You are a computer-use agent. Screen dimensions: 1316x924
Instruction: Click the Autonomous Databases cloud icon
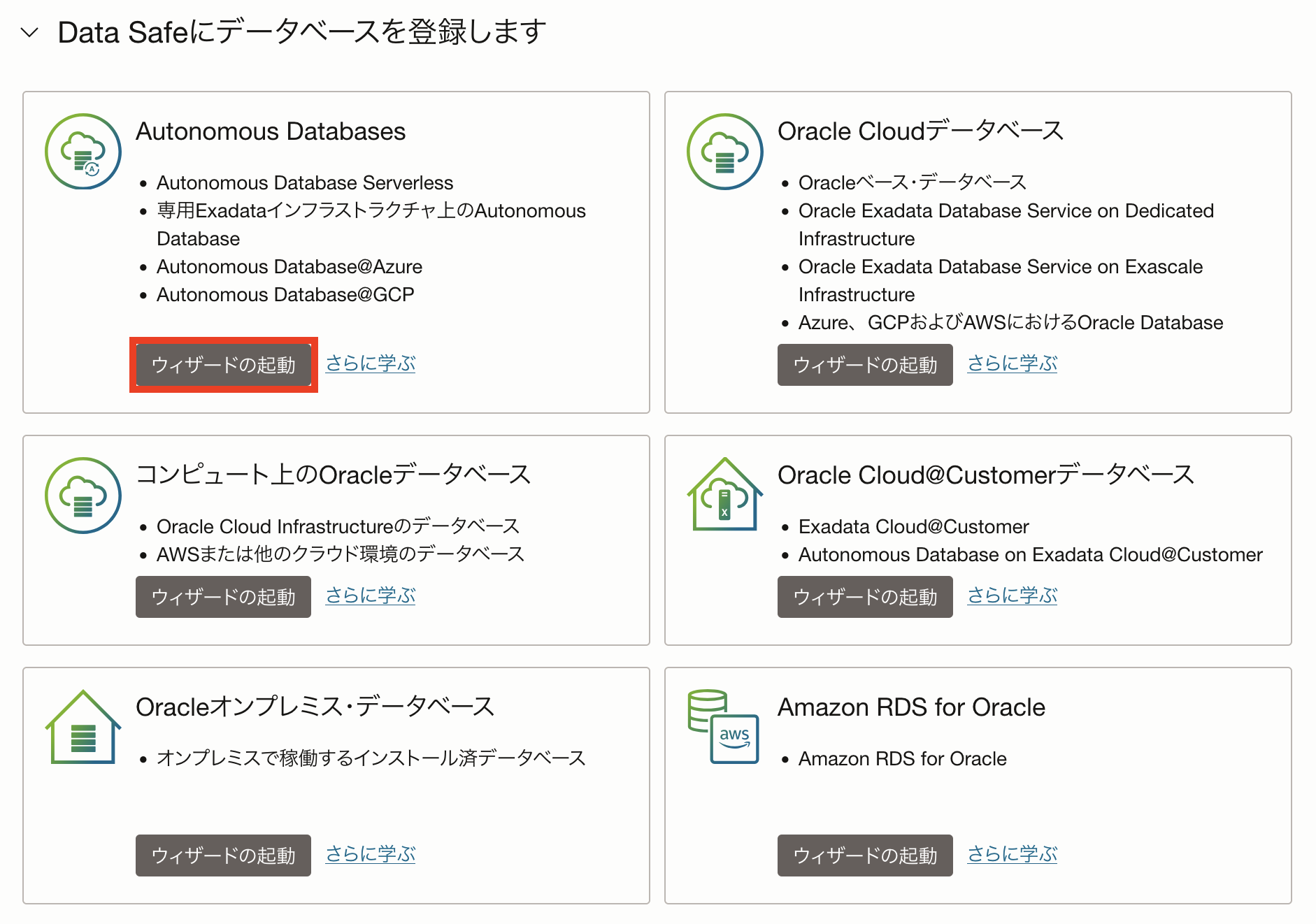[x=83, y=152]
